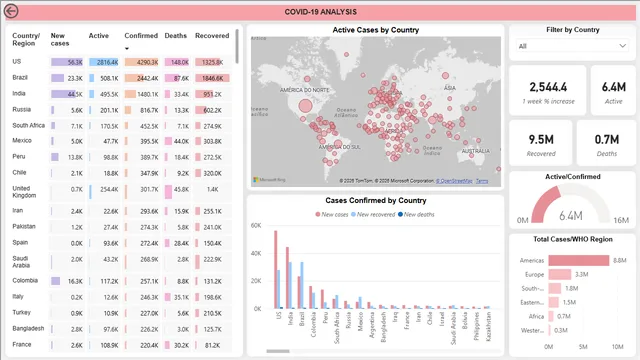
Task: Click the Brazil bubble near América do Sul
Action: click(338, 144)
